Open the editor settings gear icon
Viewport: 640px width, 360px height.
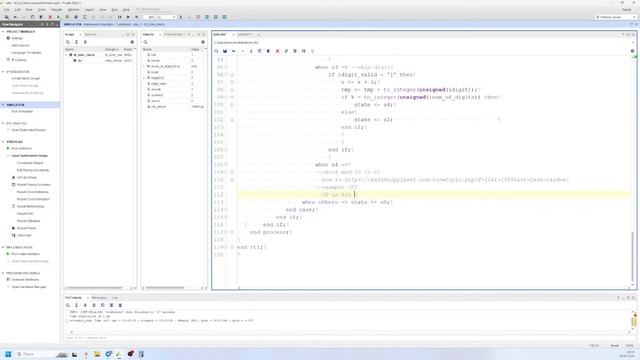[x=632, y=51]
